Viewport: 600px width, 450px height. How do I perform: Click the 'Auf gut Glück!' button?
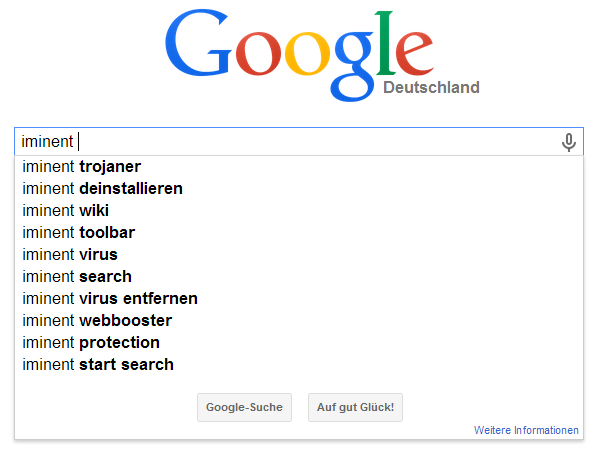[355, 407]
